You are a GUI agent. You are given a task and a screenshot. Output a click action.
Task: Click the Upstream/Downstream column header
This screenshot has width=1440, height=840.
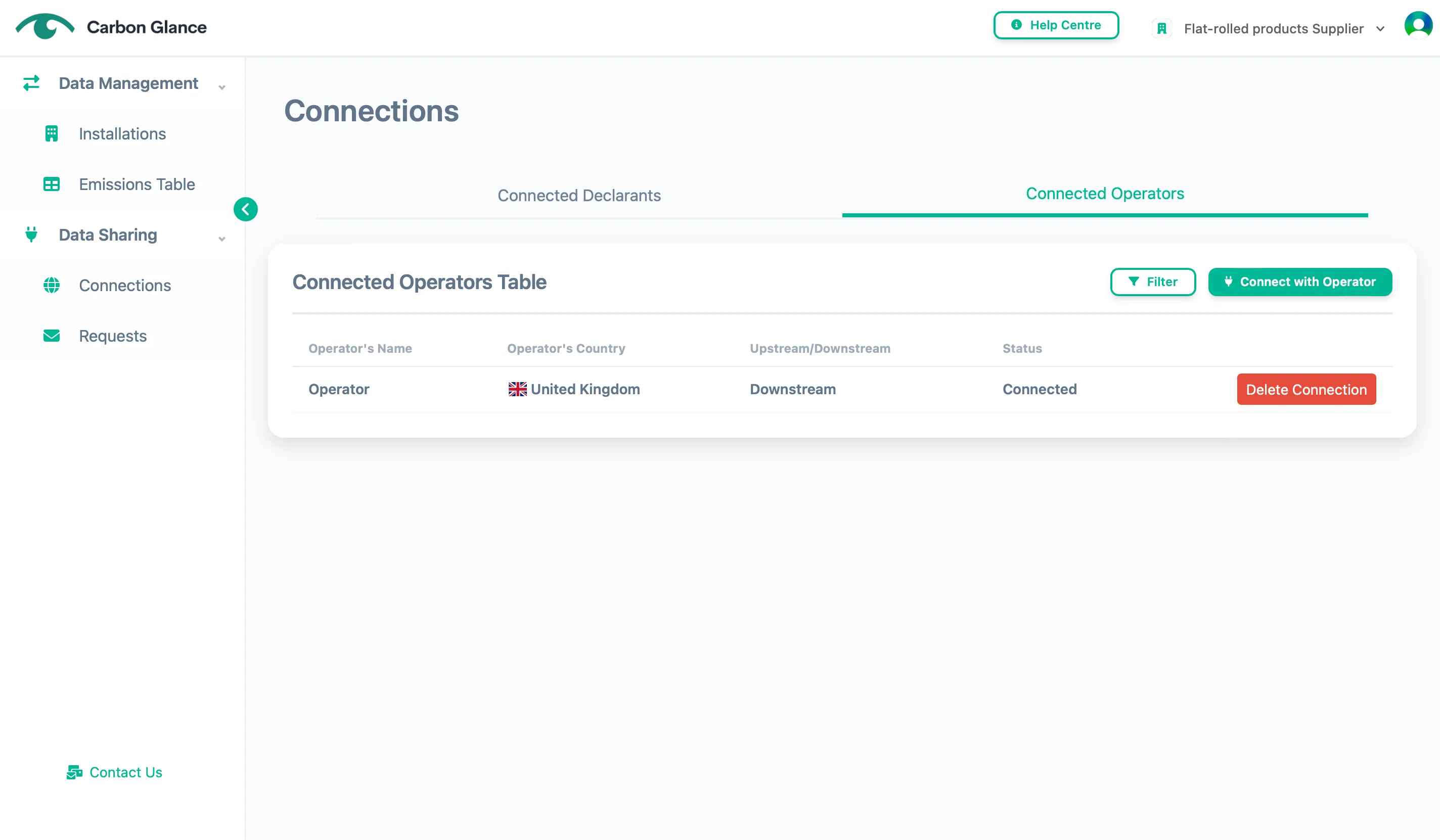820,348
